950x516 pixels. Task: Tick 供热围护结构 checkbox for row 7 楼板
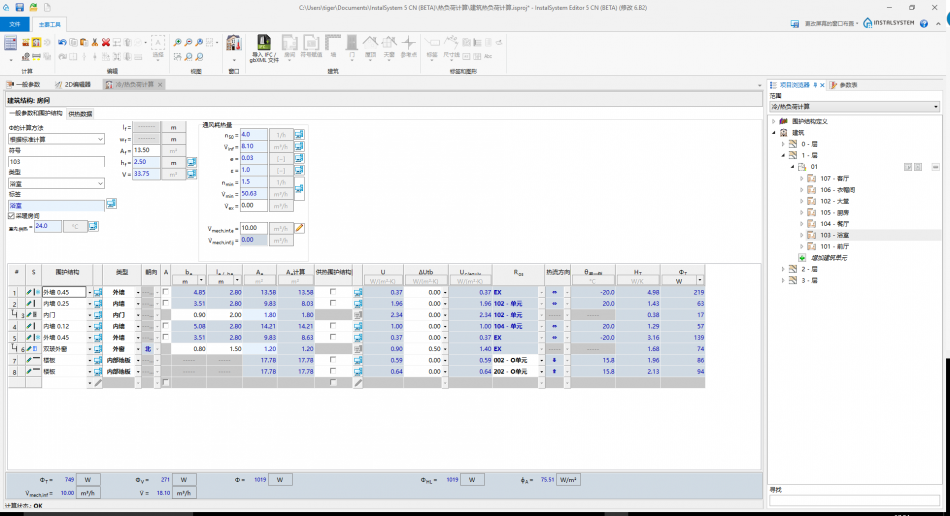[333, 360]
